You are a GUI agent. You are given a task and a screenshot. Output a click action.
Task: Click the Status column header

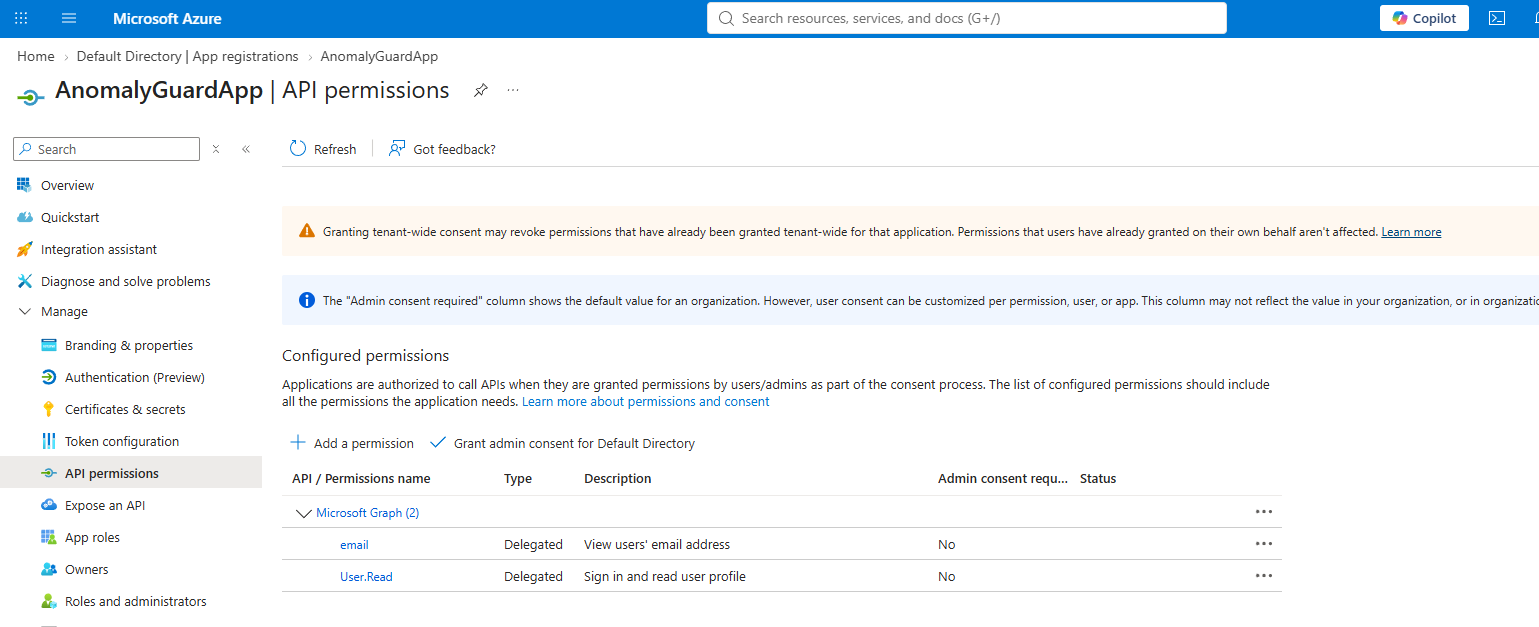(1098, 479)
